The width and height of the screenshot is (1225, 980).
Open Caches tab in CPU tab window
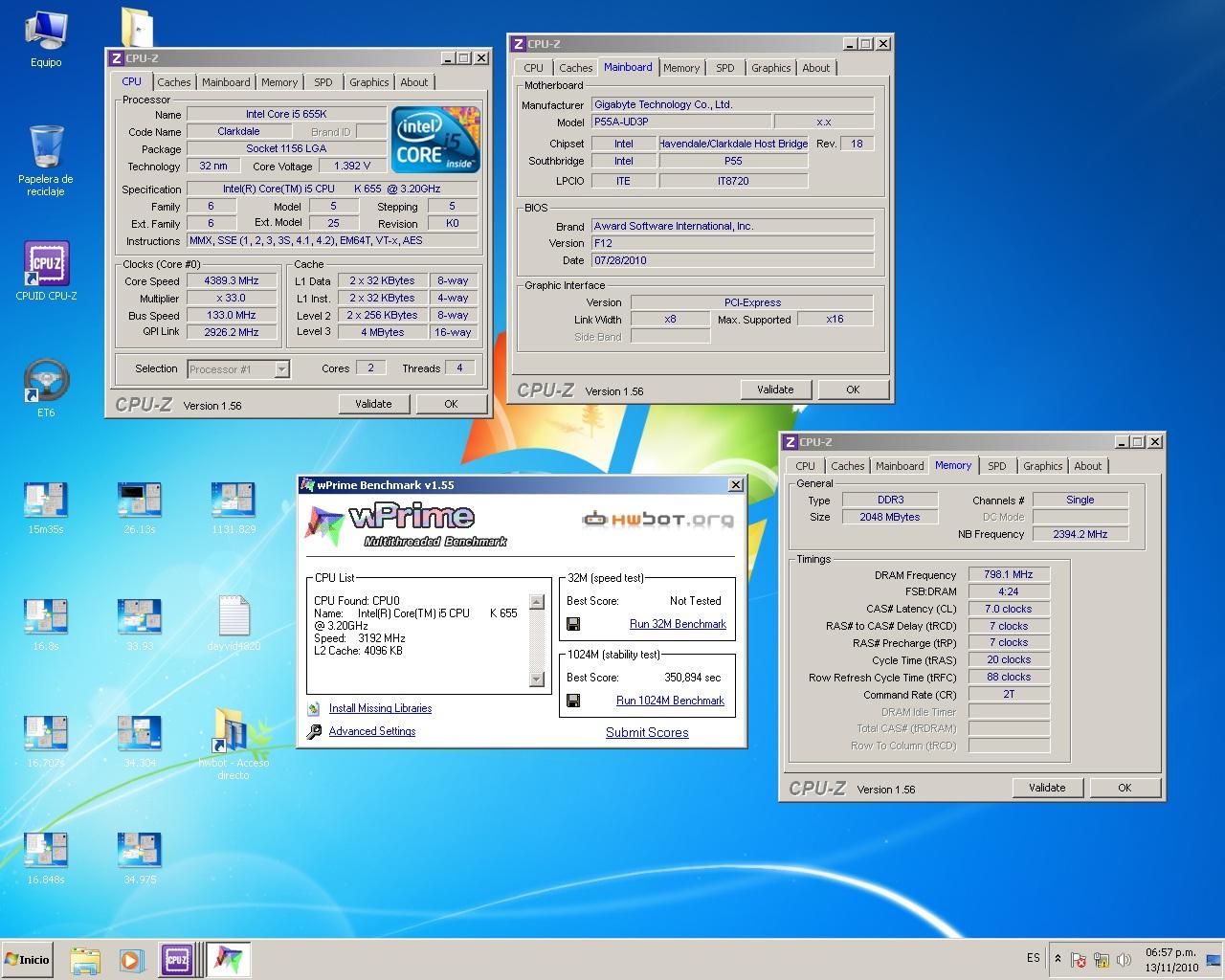[174, 82]
